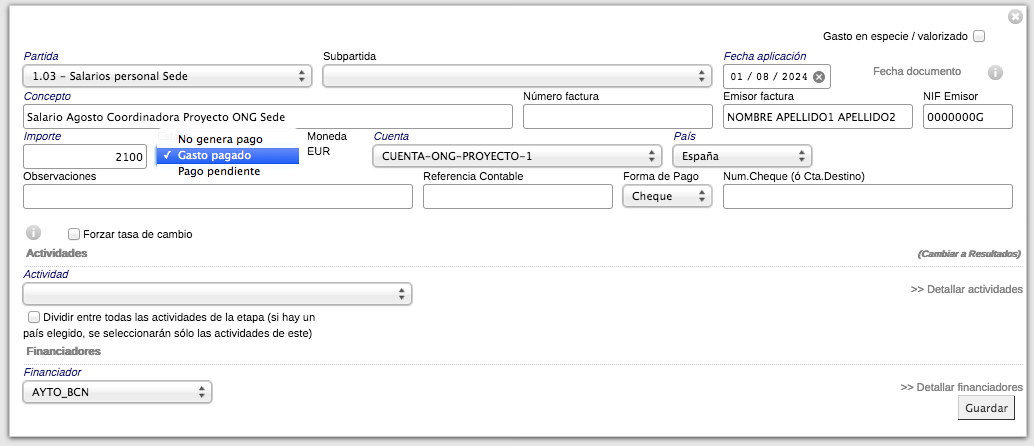Select "No genera pago" option

(220, 139)
